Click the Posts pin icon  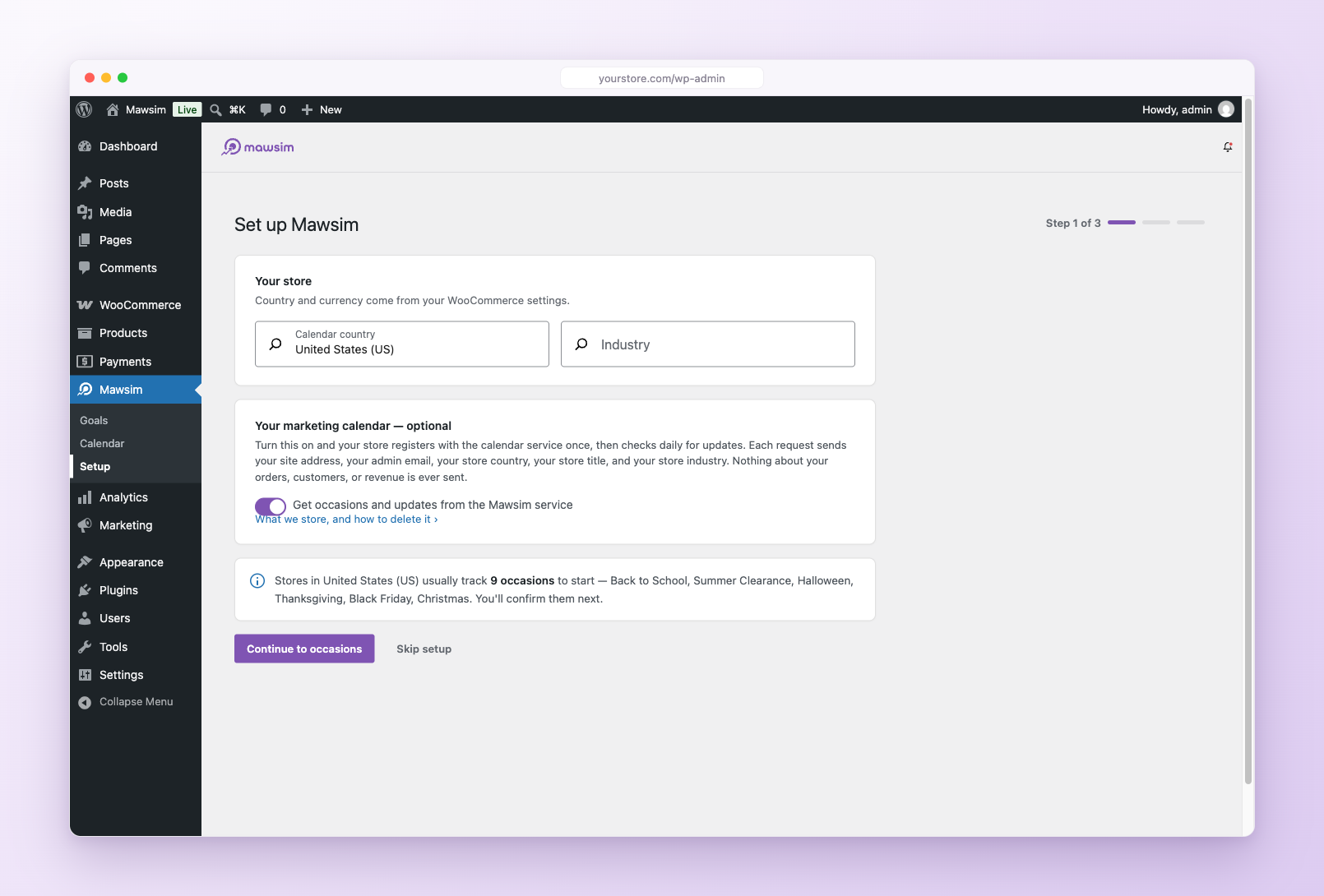coord(85,183)
